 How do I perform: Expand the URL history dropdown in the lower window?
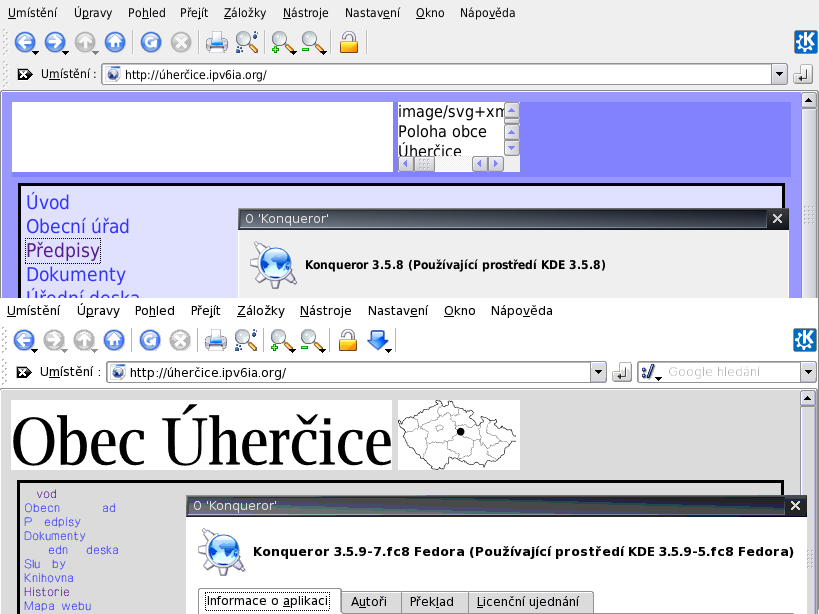[598, 372]
